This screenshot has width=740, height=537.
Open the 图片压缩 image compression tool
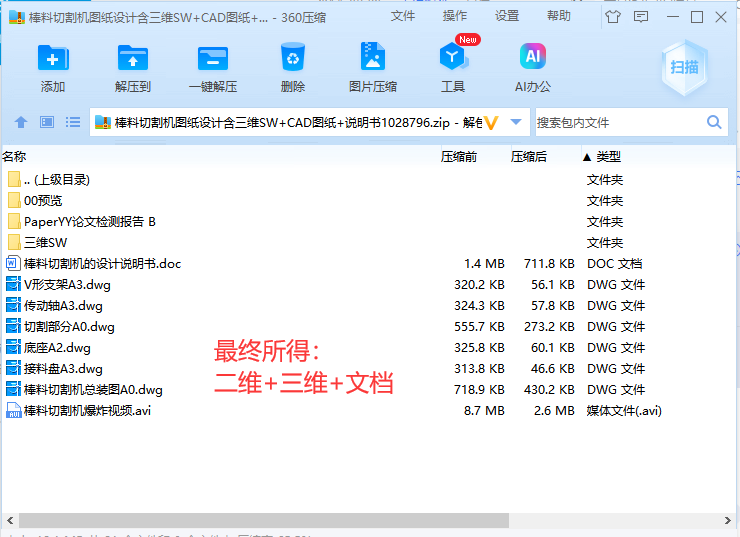coord(373,57)
